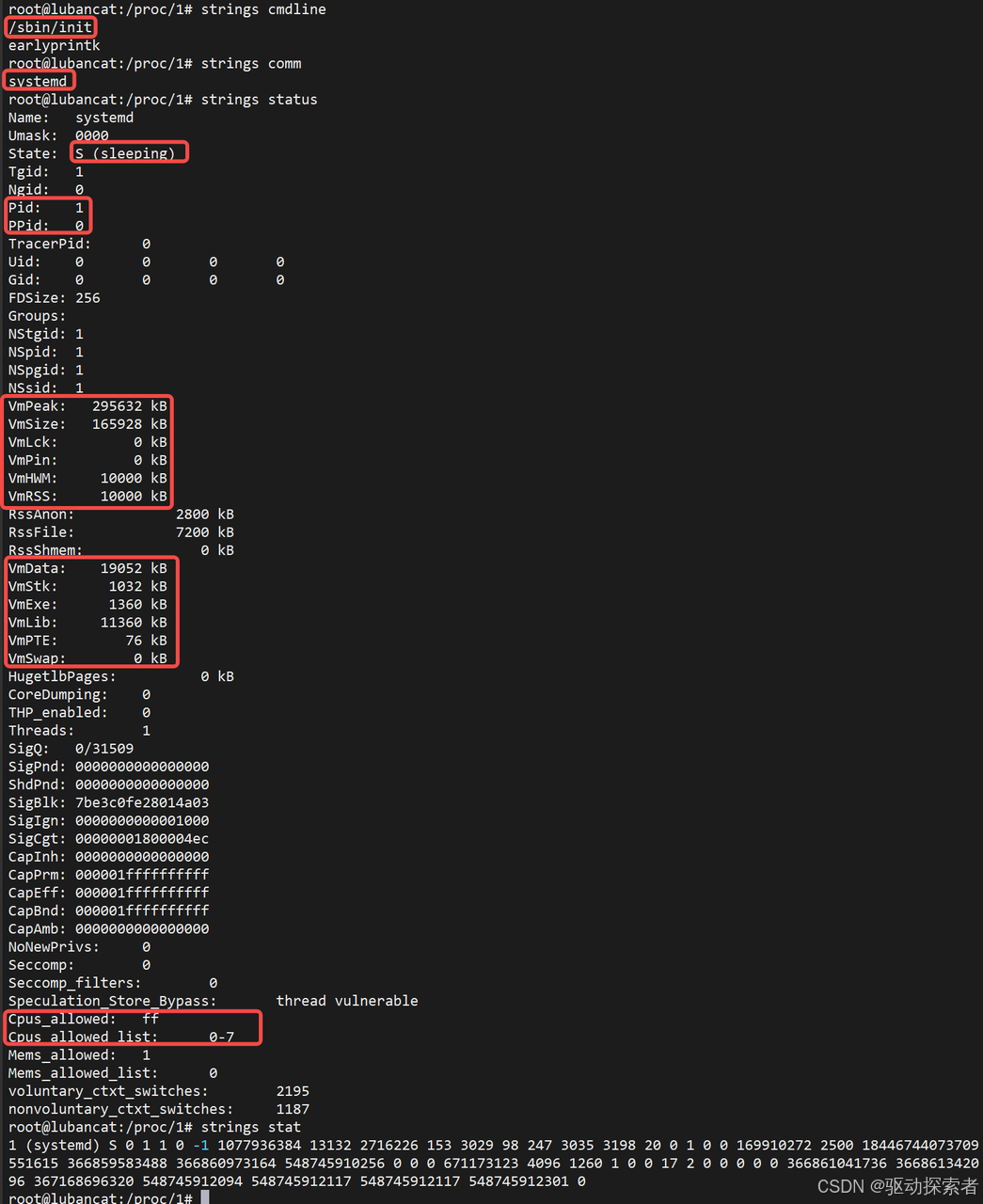Select the 'Name: systemd' line
Screen dimensions: 983x1204
click(71, 118)
